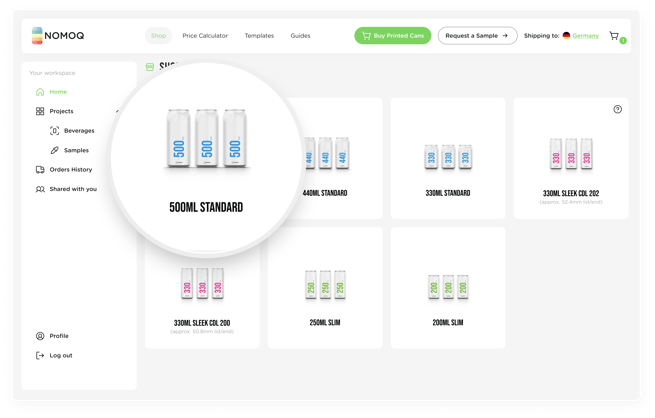The width and height of the screenshot is (655, 418).
Task: Click the Samples pen icon
Action: (55, 150)
